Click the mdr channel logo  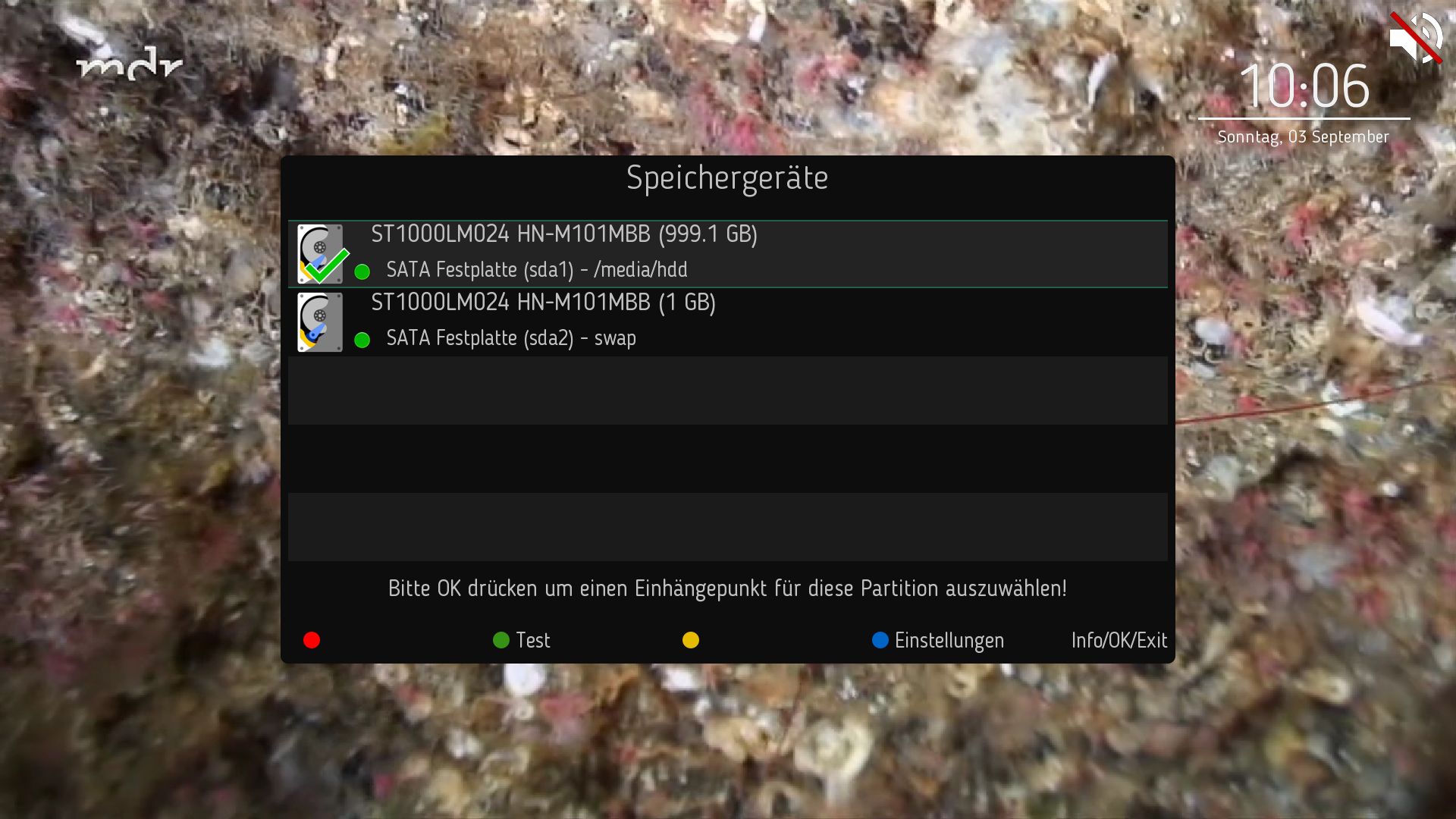130,64
